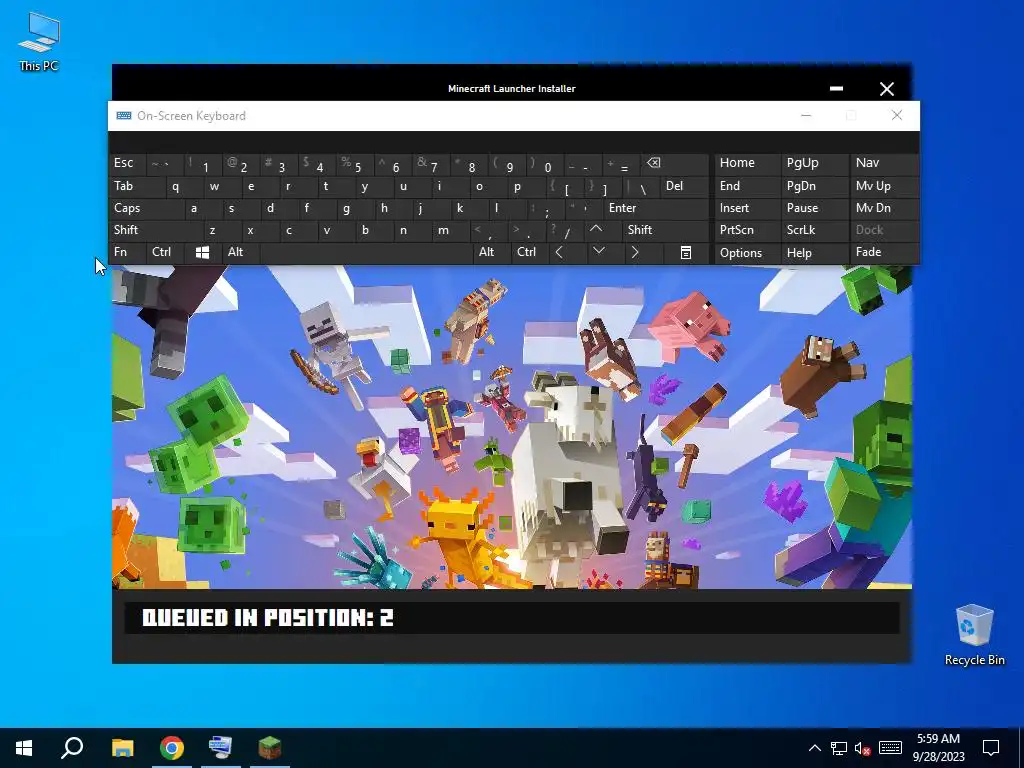This screenshot has height=768, width=1024.
Task: Hit the context menu key on keyboard
Action: [686, 253]
